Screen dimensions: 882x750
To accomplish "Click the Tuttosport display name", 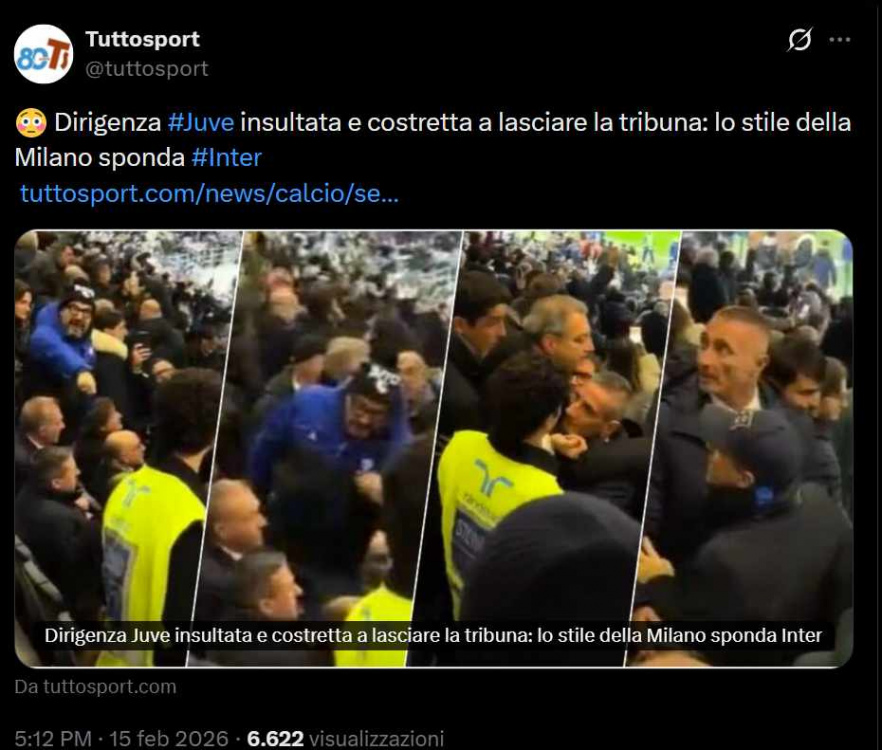I will pyautogui.click(x=142, y=39).
